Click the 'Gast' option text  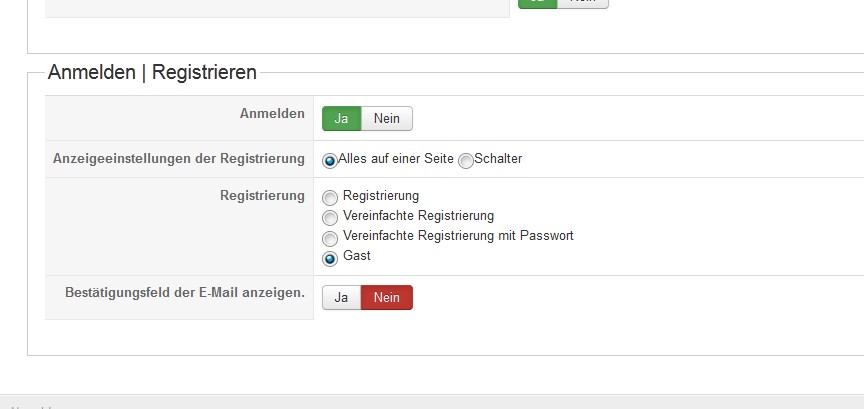pyautogui.click(x=357, y=256)
